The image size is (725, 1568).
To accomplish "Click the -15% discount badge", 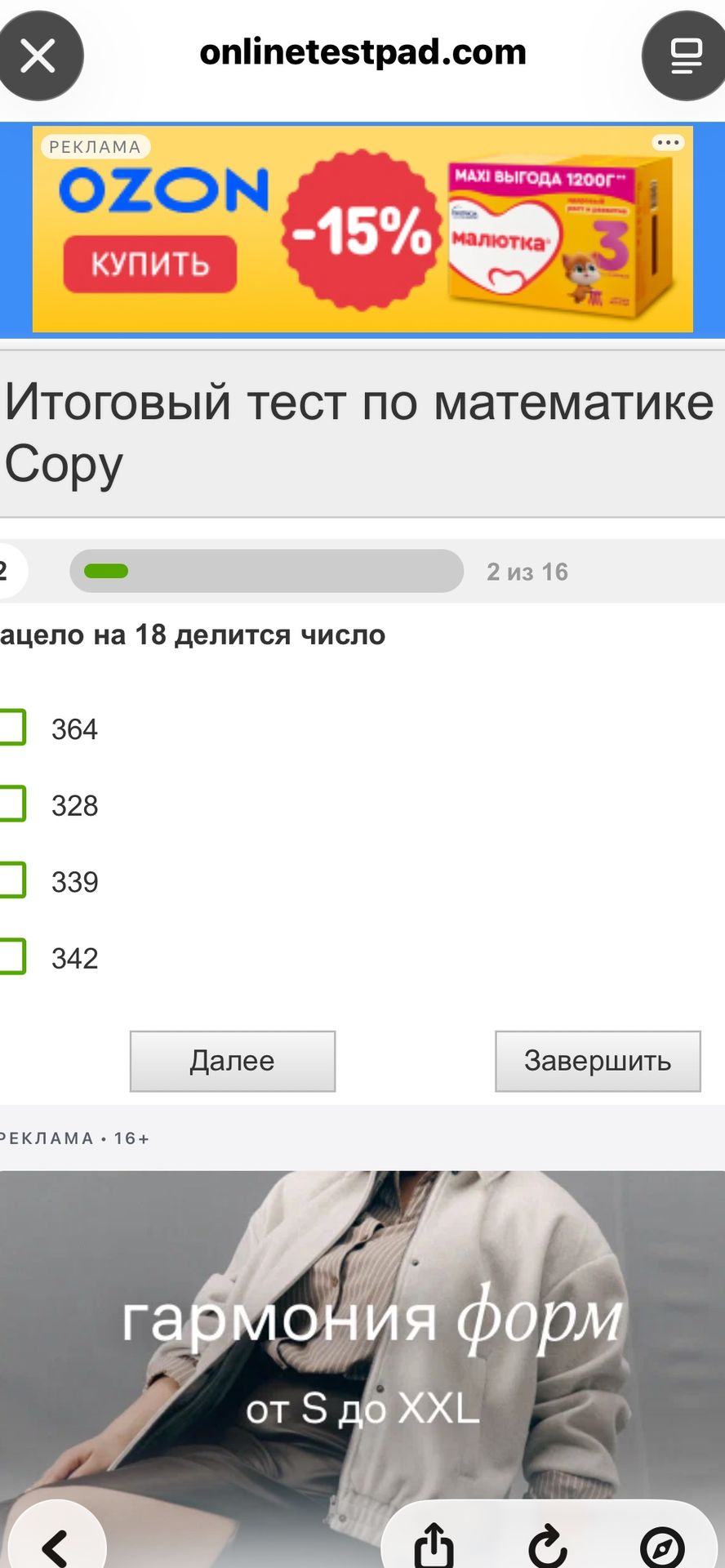I will tap(362, 230).
